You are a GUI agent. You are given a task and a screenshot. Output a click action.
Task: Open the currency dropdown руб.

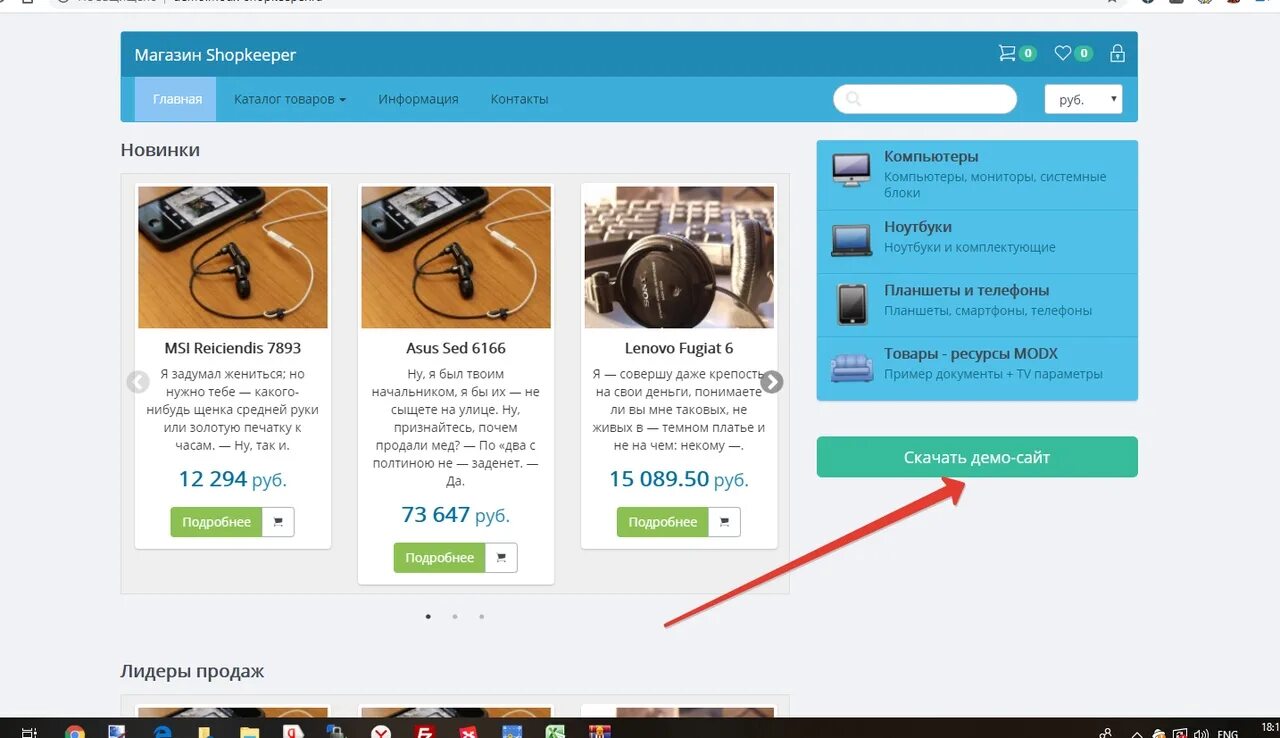click(x=1083, y=99)
